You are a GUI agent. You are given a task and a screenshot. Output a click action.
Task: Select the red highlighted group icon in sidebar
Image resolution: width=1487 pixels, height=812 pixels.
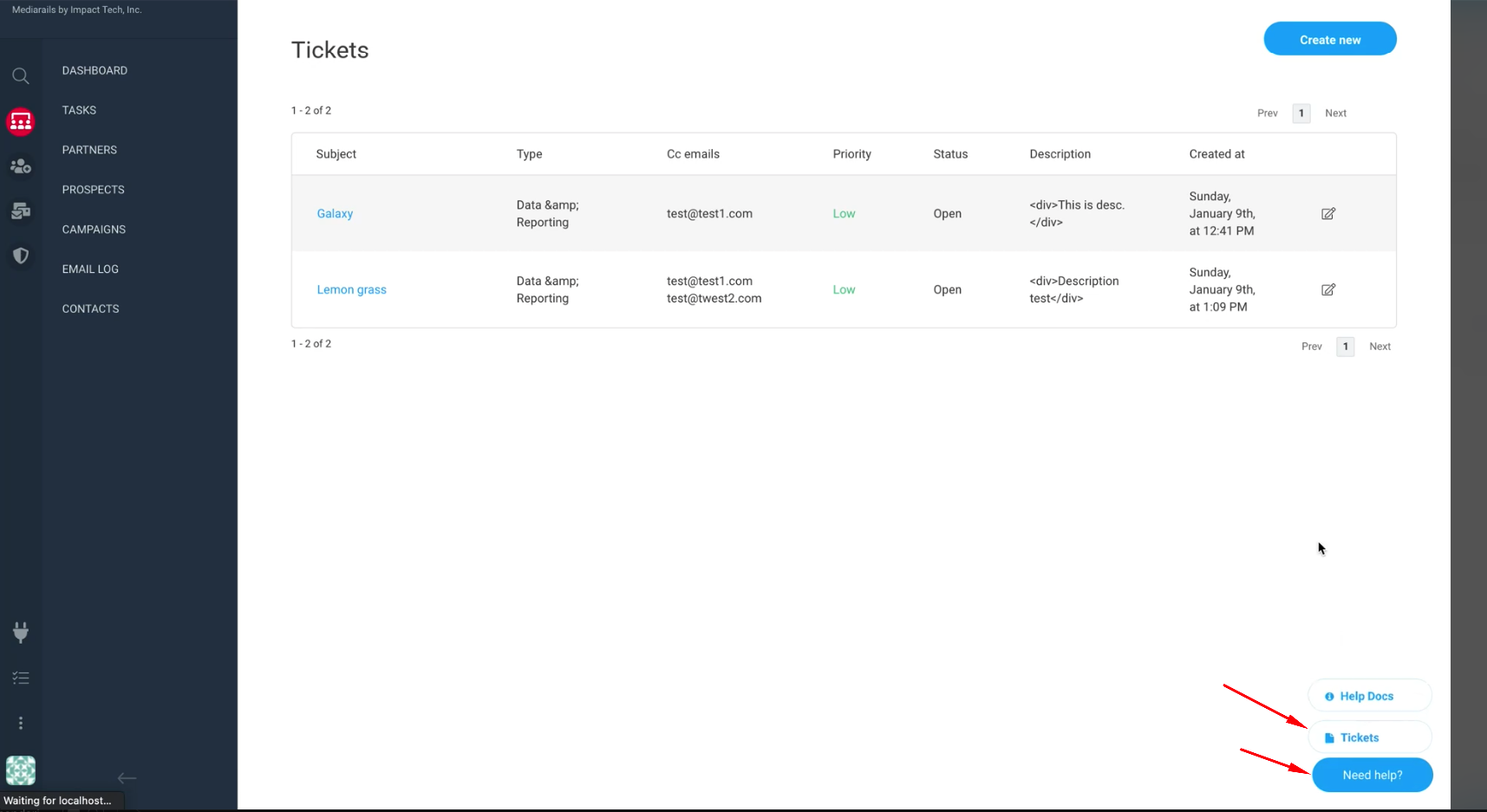point(21,122)
